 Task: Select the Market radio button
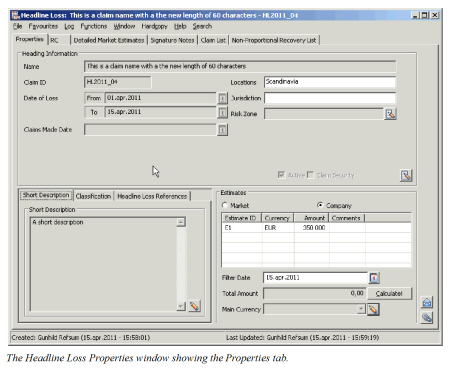[225, 205]
